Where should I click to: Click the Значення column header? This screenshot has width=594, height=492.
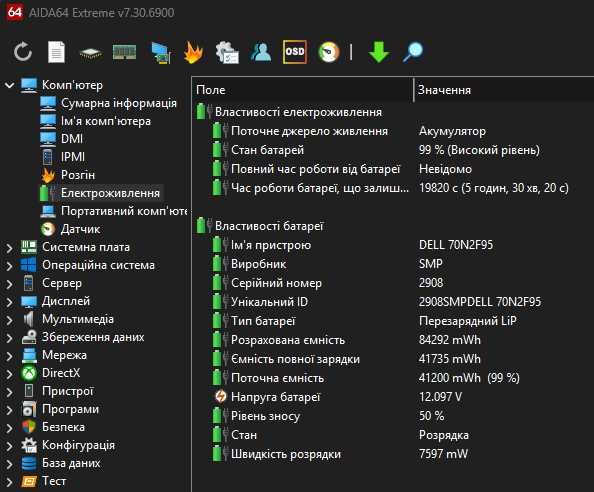pos(504,90)
